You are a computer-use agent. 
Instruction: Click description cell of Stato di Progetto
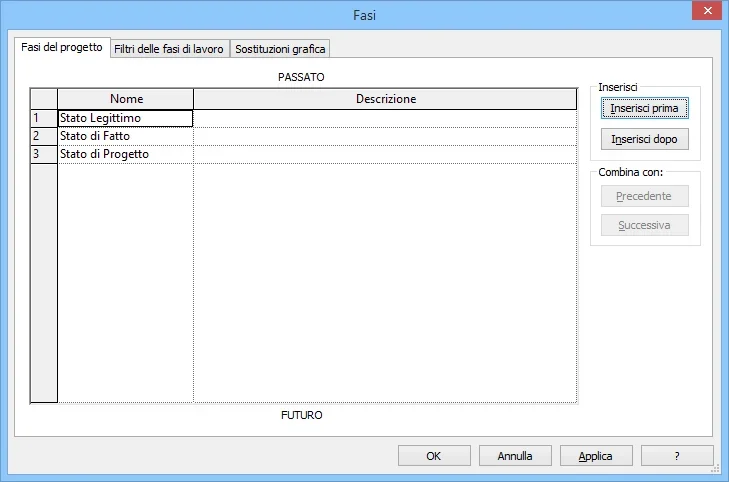(x=385, y=154)
